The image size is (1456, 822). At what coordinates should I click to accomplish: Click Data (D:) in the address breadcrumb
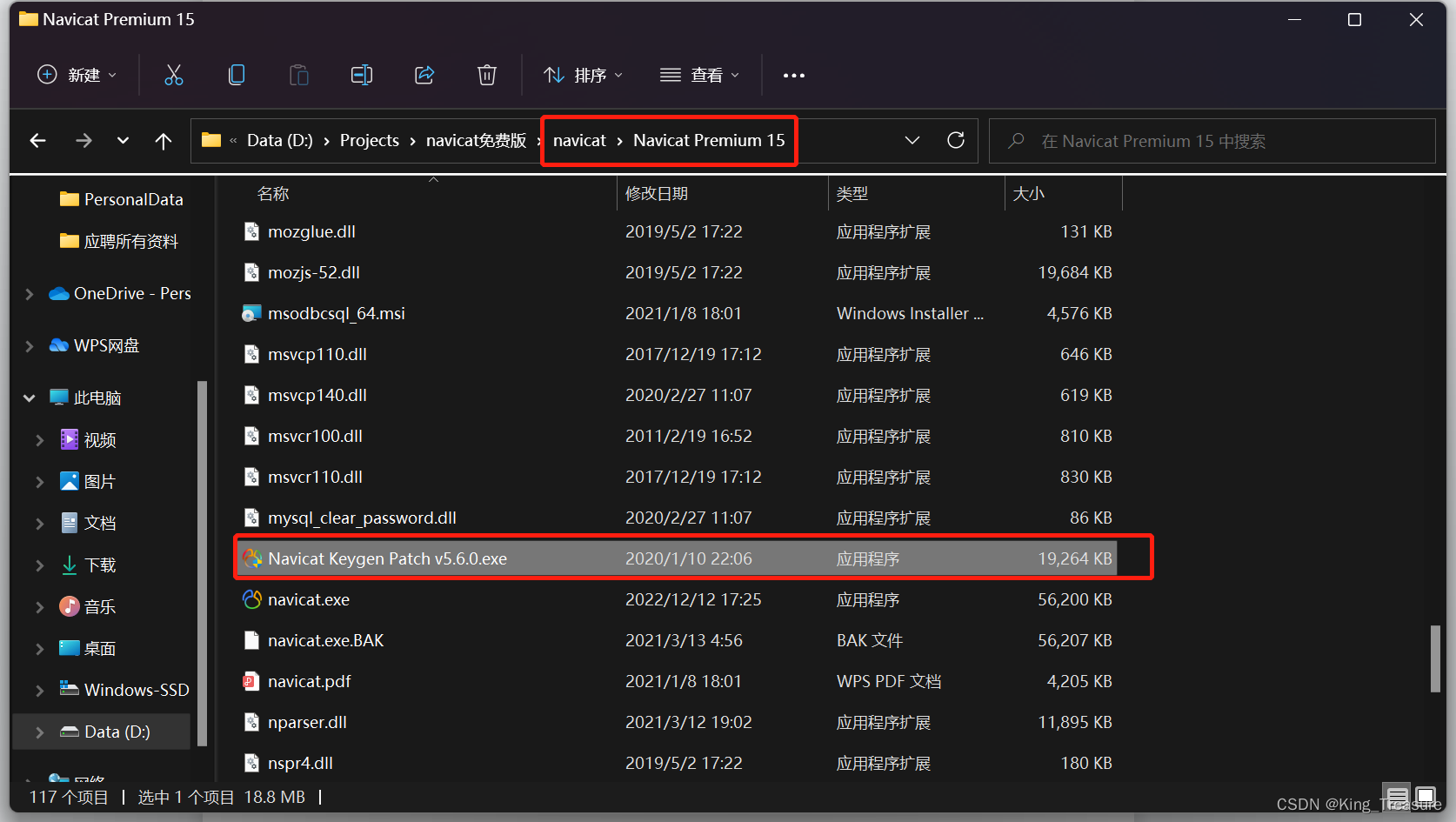click(x=279, y=140)
